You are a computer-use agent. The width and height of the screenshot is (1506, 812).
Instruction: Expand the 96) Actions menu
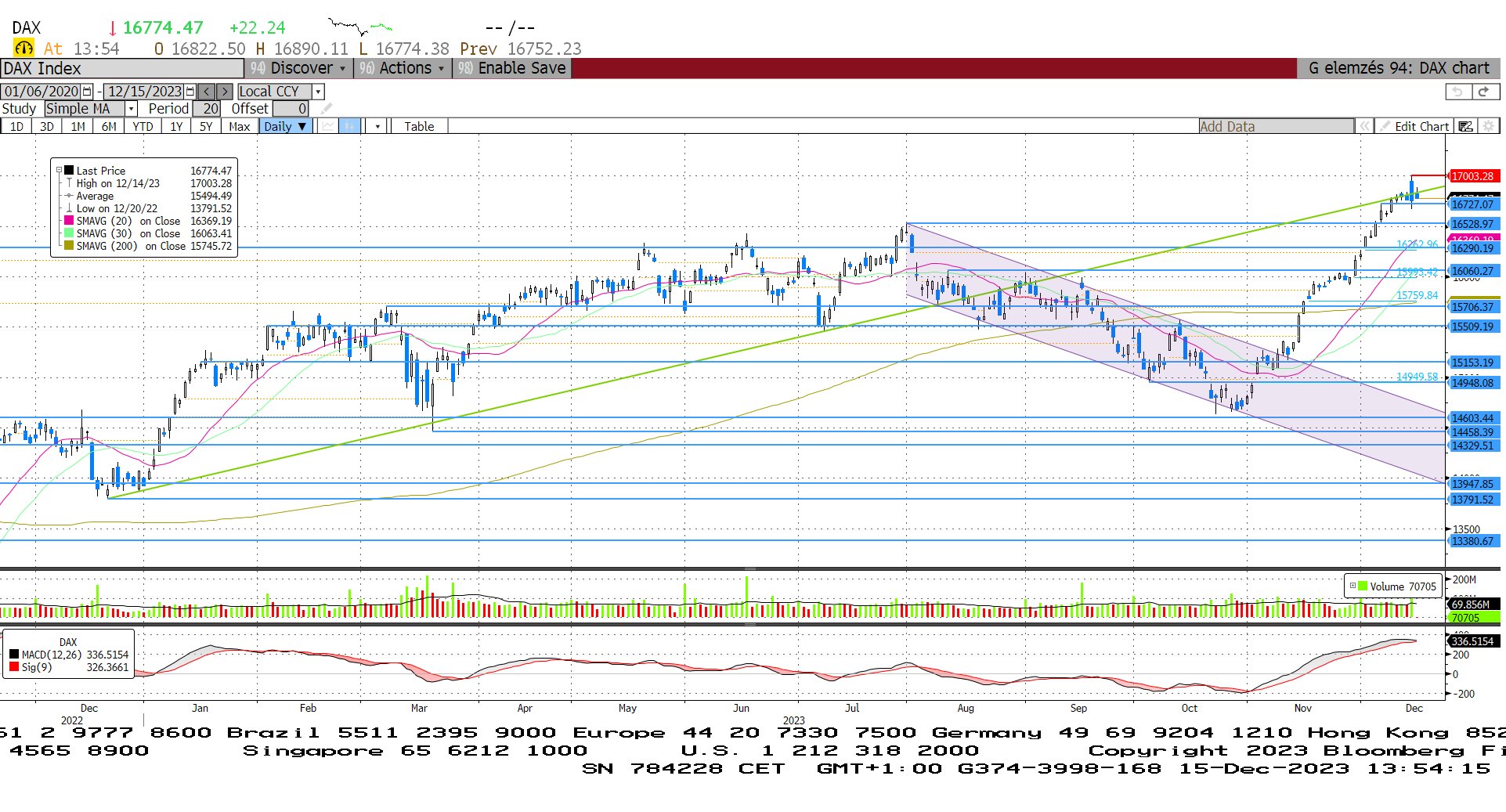tap(403, 68)
